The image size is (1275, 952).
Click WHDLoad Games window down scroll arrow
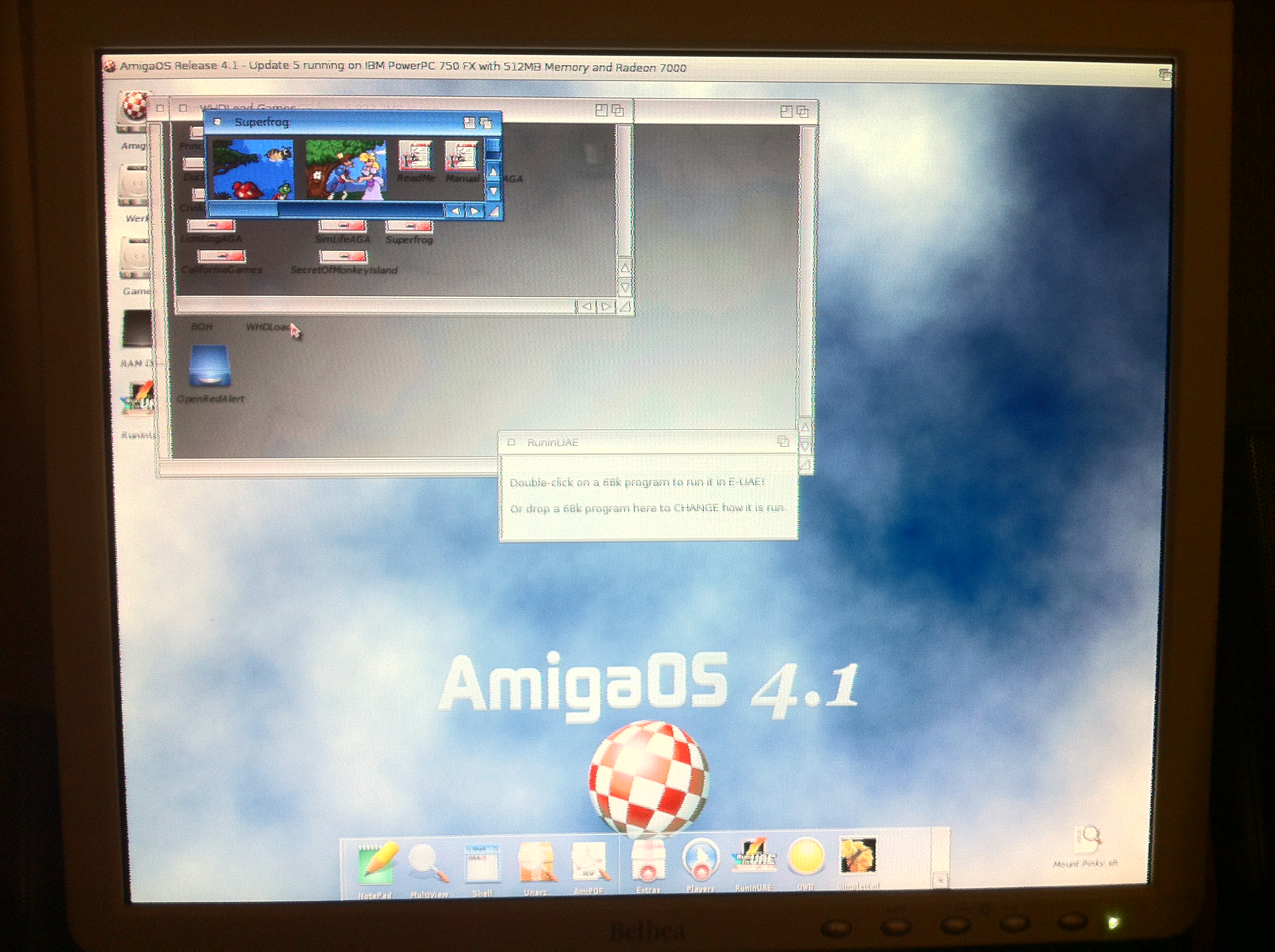coord(625,287)
